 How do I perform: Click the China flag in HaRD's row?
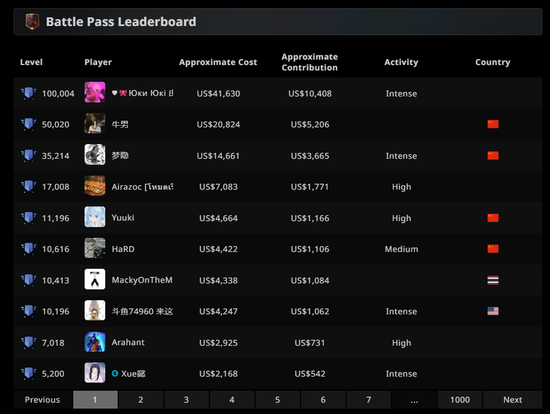(x=493, y=249)
